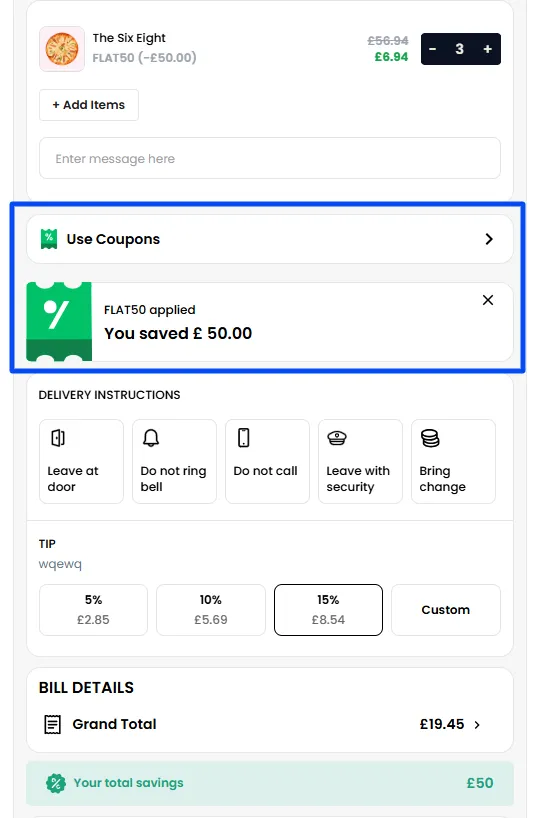Click the guard cap icon in Leave with security
This screenshot has width=543, height=818.
pyautogui.click(x=337, y=438)
